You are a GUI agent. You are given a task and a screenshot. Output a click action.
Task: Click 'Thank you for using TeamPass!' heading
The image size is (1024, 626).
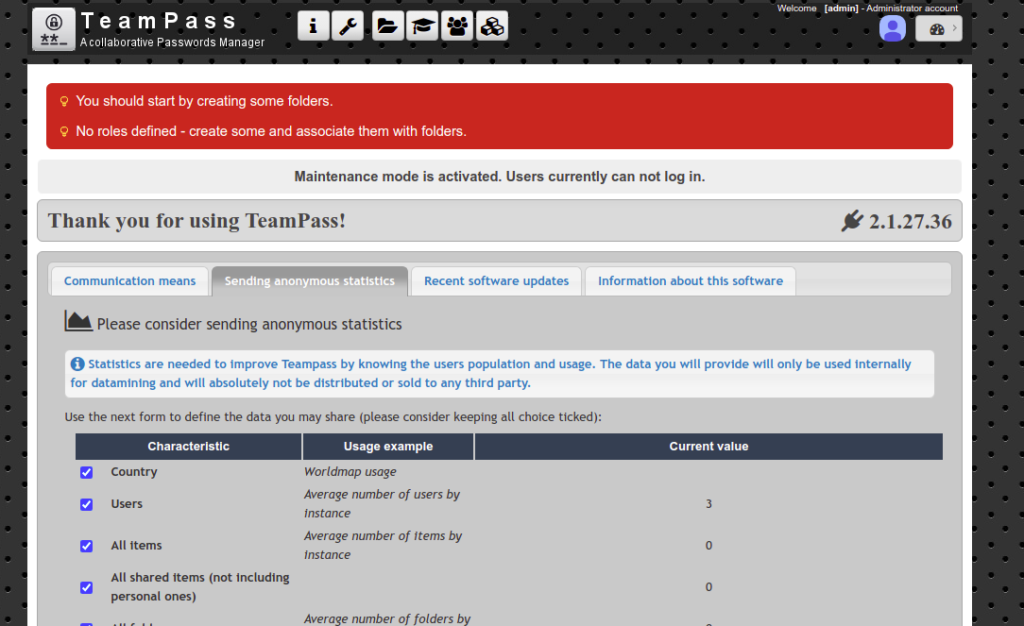197,221
